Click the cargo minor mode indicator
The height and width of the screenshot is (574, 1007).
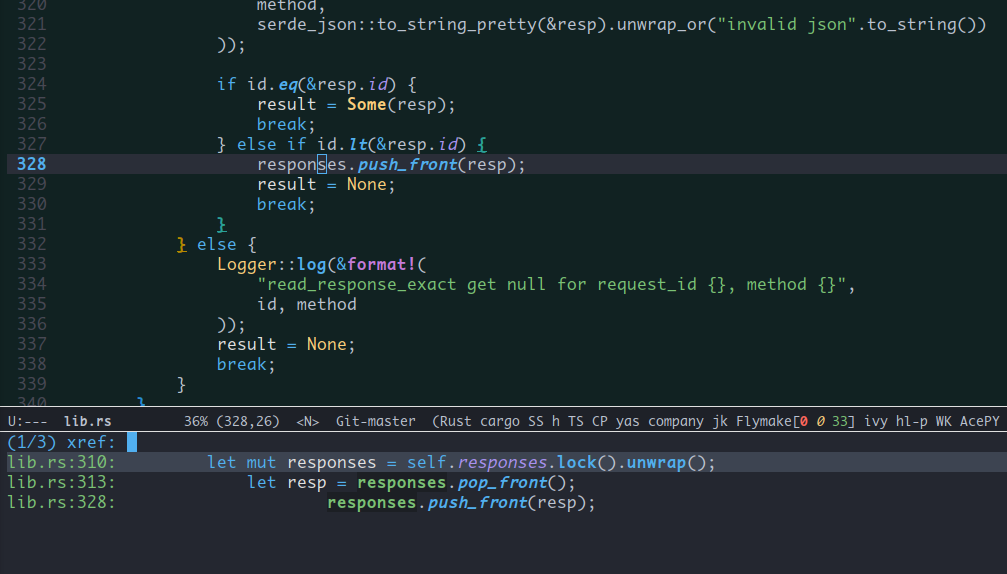(x=500, y=421)
